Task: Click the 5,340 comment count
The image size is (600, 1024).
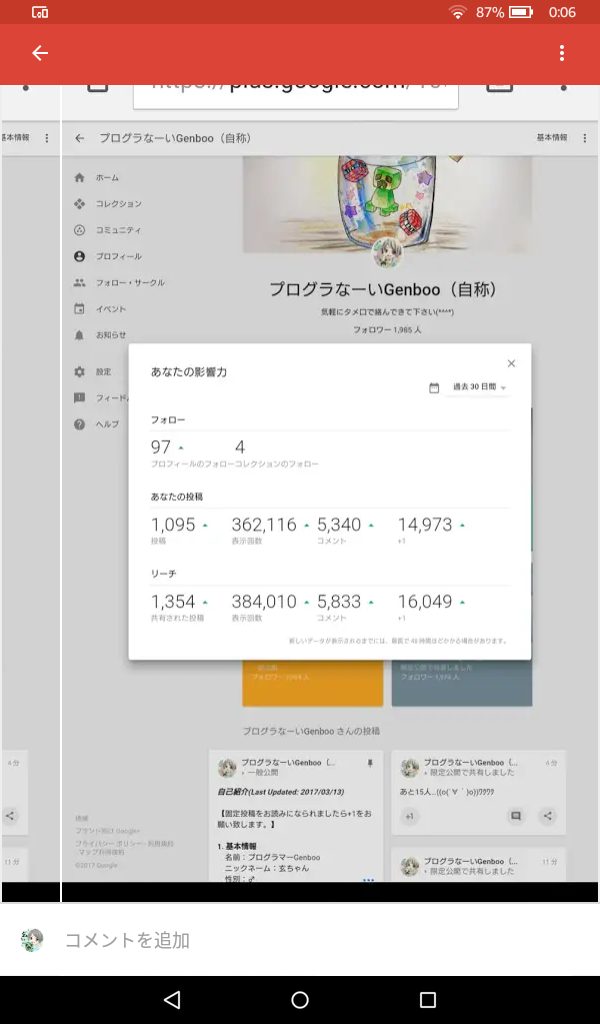Action: [x=339, y=525]
